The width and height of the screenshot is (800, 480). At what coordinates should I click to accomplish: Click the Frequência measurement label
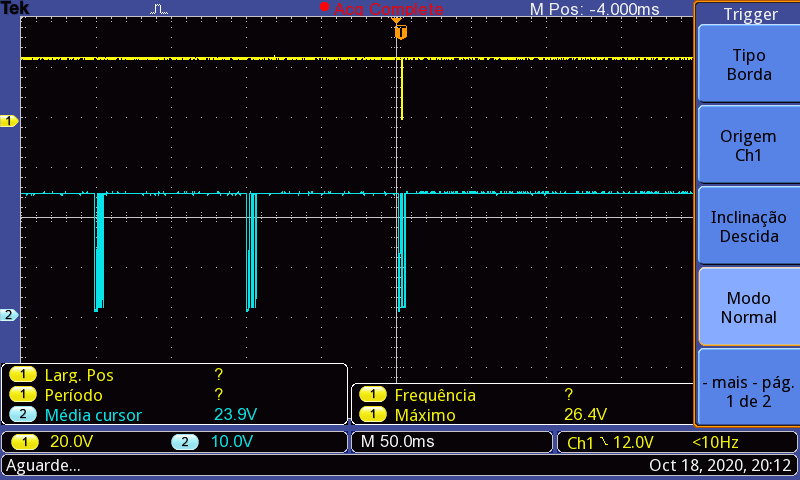click(435, 395)
